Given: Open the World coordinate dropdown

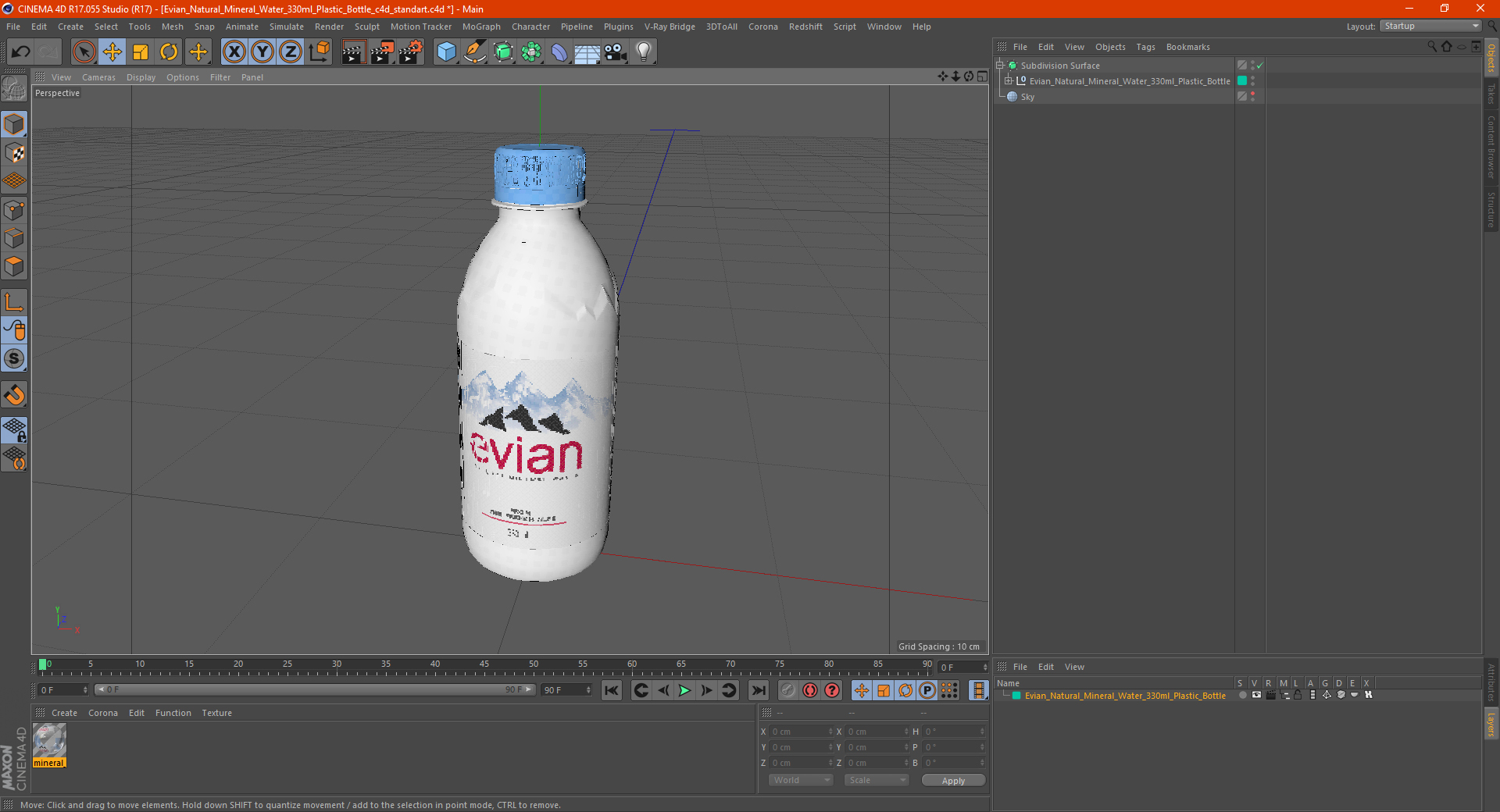Looking at the screenshot, I should click(801, 780).
